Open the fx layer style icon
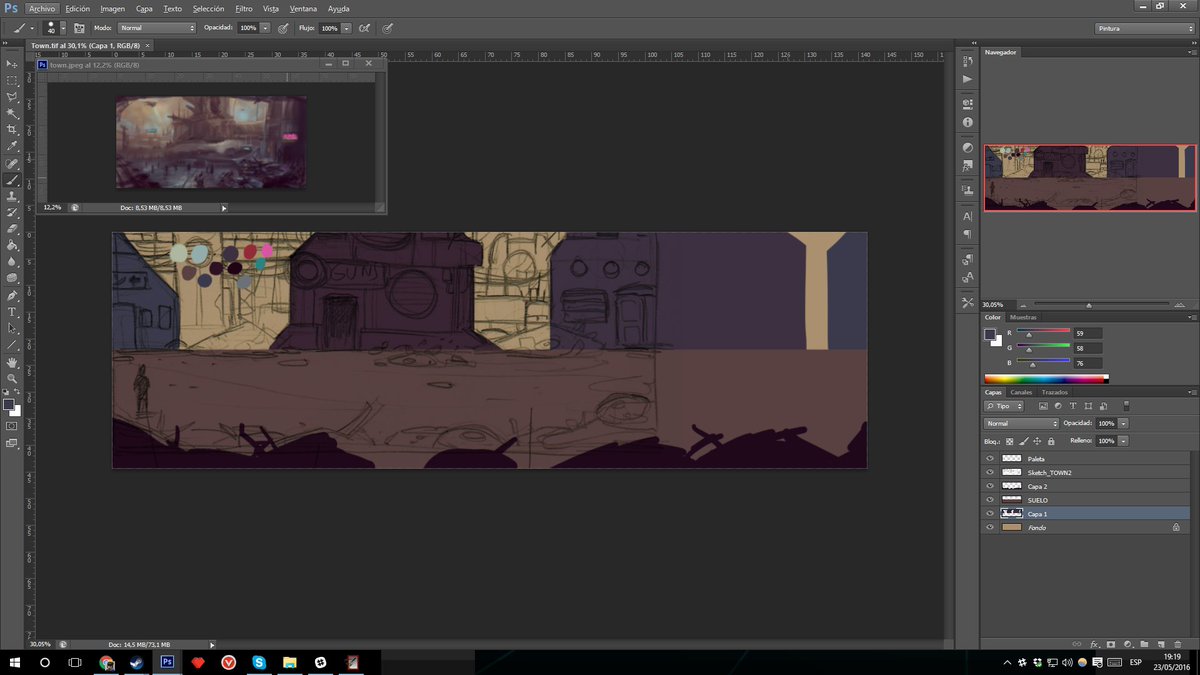1200x675 pixels. [x=1094, y=644]
